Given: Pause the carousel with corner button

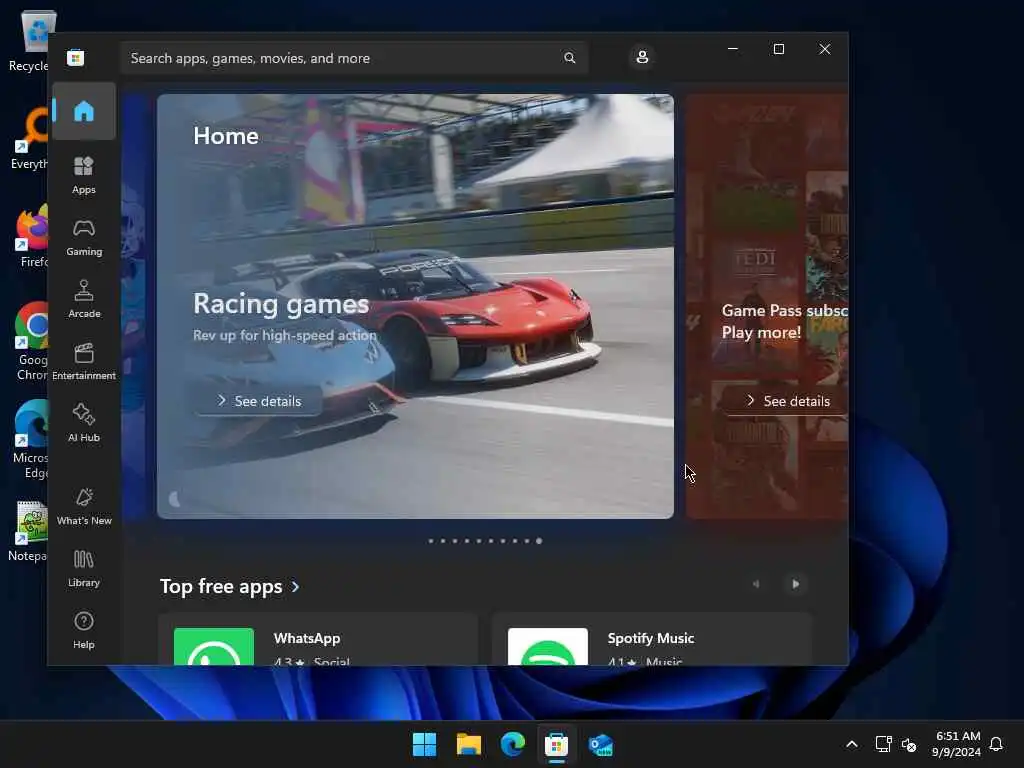Looking at the screenshot, I should (x=174, y=500).
